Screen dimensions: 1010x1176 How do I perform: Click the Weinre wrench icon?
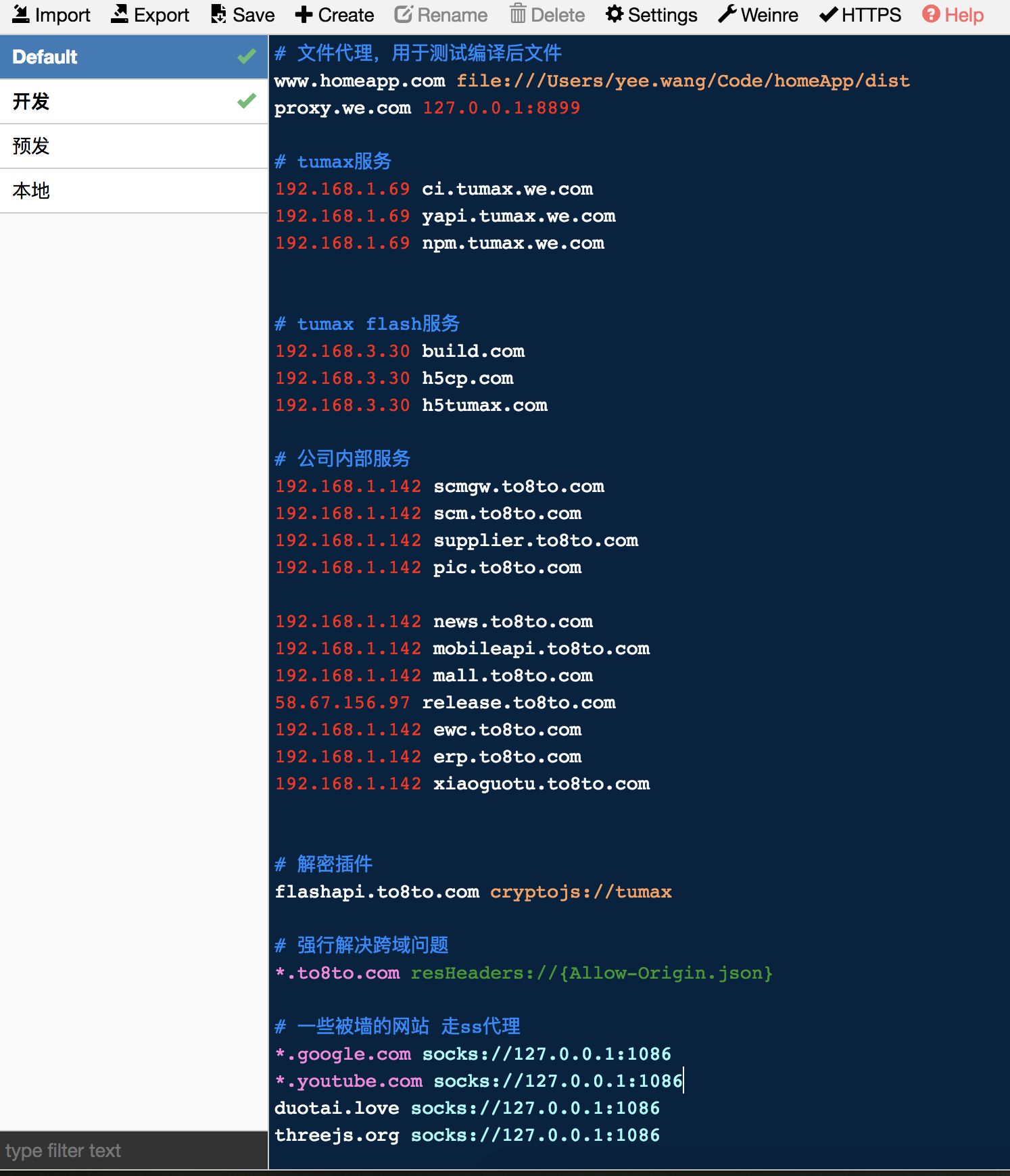click(727, 14)
